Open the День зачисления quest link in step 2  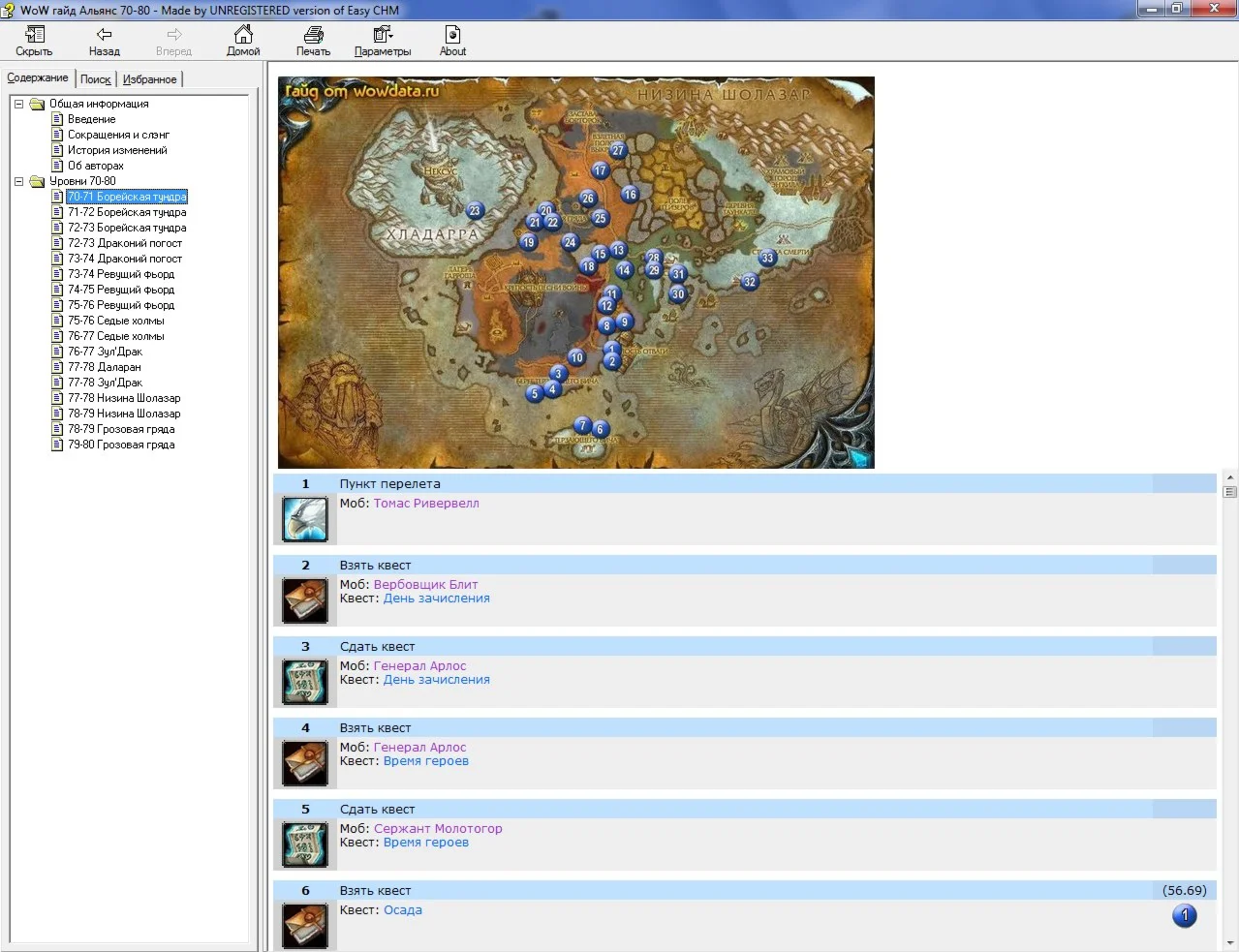click(x=436, y=599)
